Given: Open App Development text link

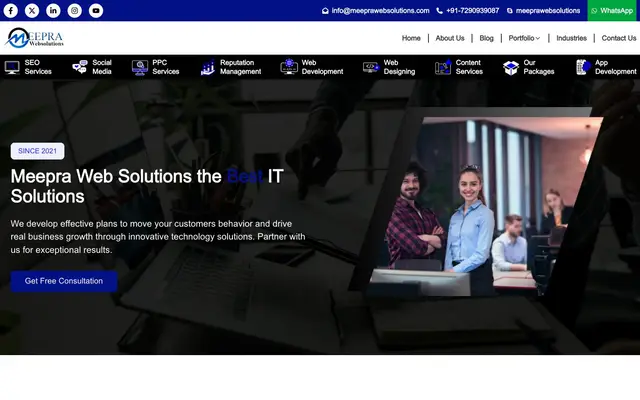Looking at the screenshot, I should pyautogui.click(x=616, y=67).
